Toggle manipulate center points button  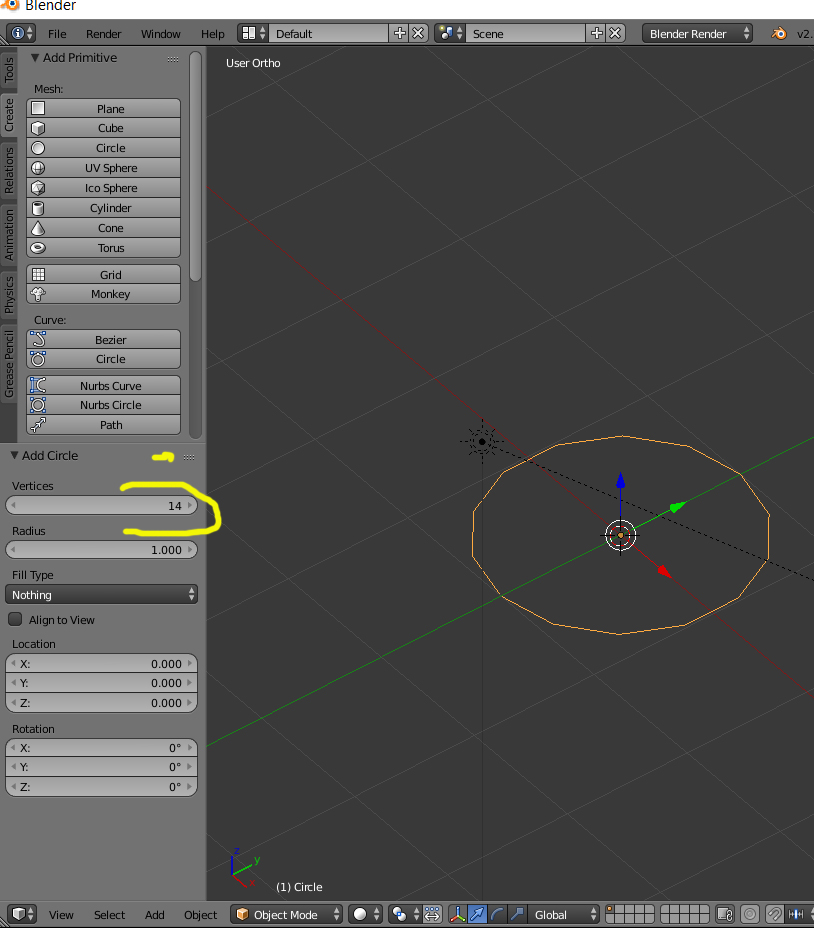(x=432, y=914)
